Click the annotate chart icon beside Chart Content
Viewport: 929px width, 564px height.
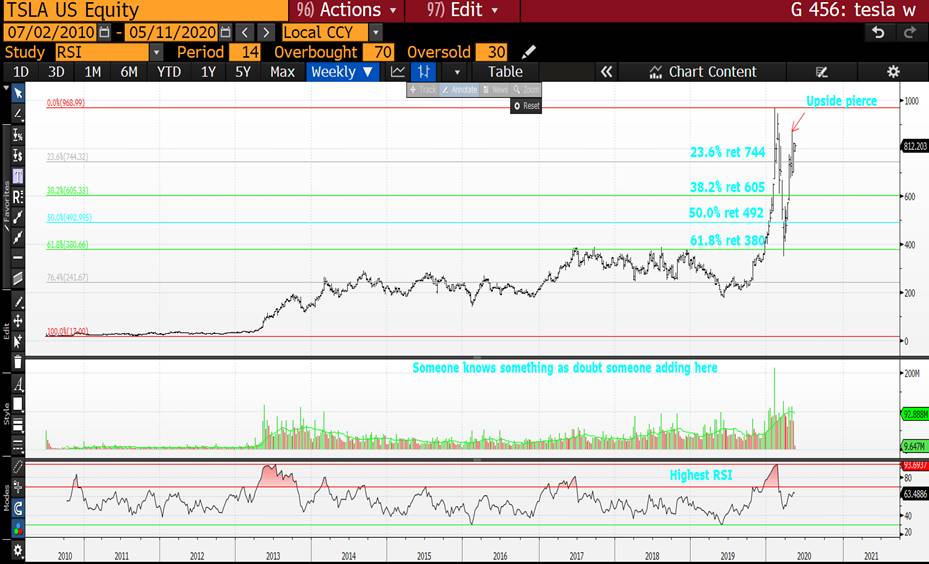coord(821,72)
